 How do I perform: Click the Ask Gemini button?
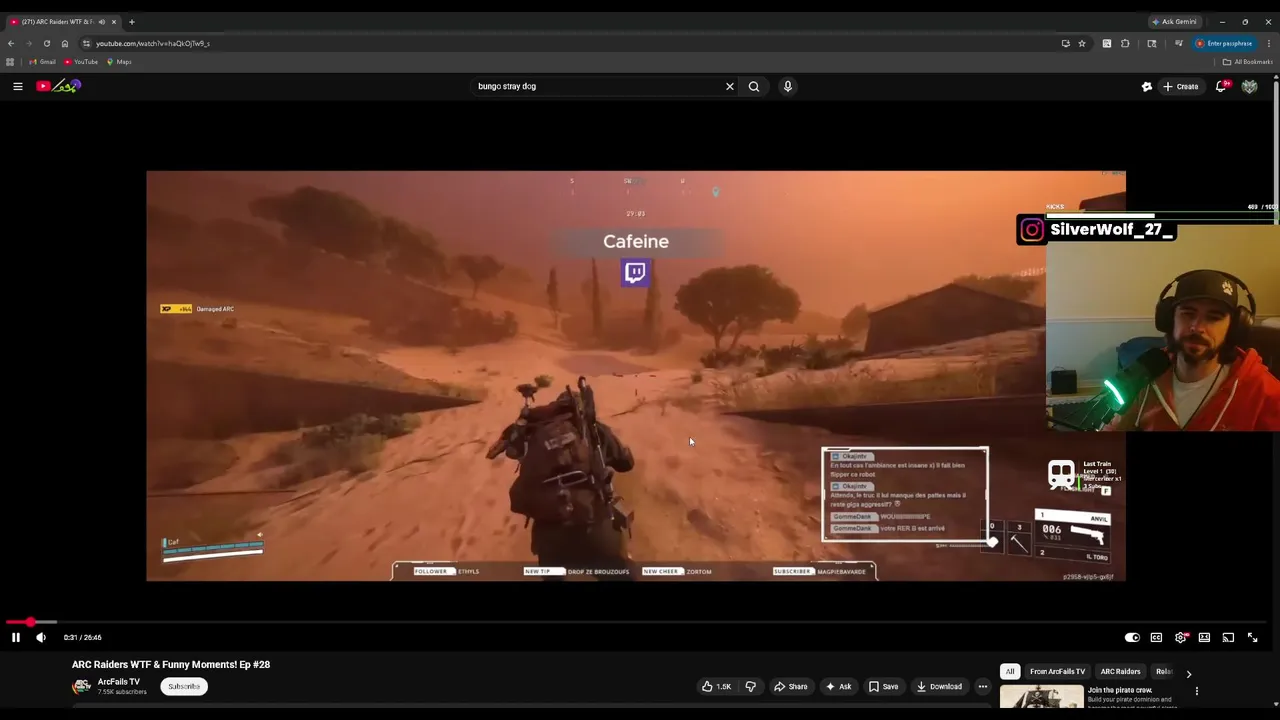click(x=1175, y=21)
